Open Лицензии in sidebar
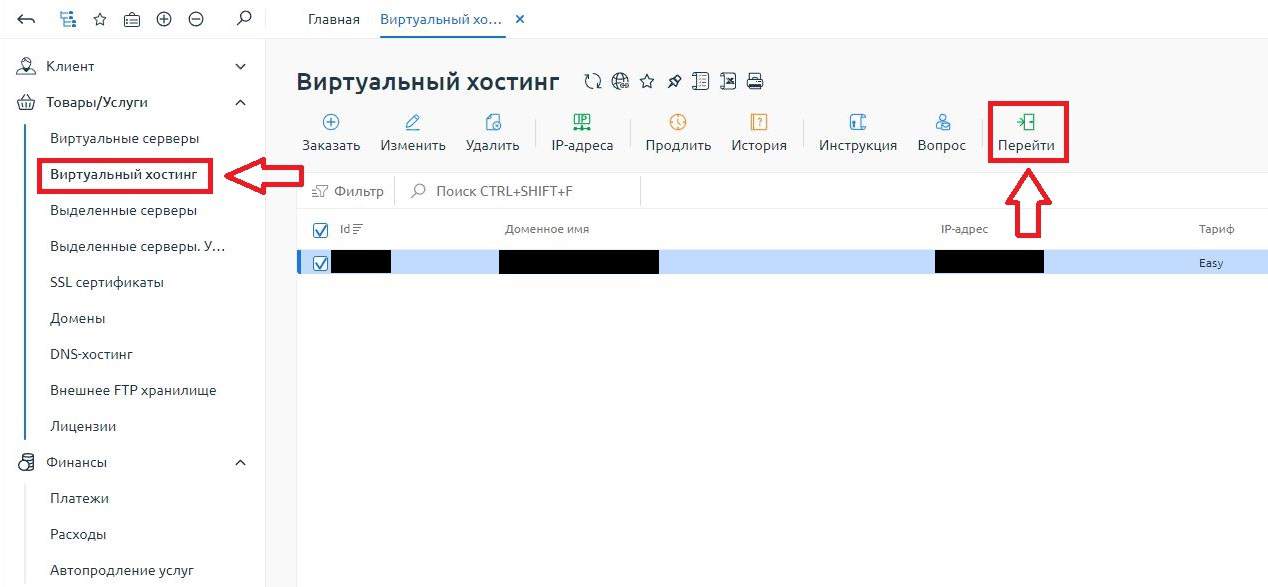 [x=83, y=426]
